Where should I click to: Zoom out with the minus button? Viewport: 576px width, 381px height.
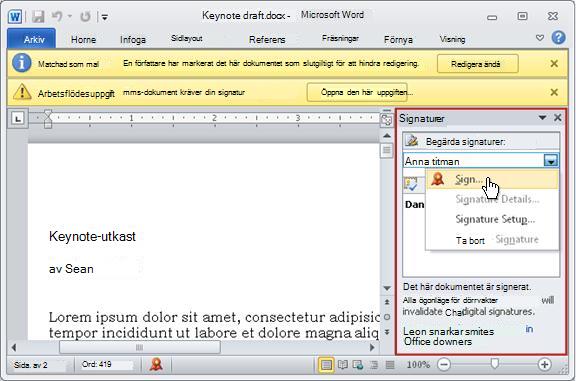coord(444,365)
